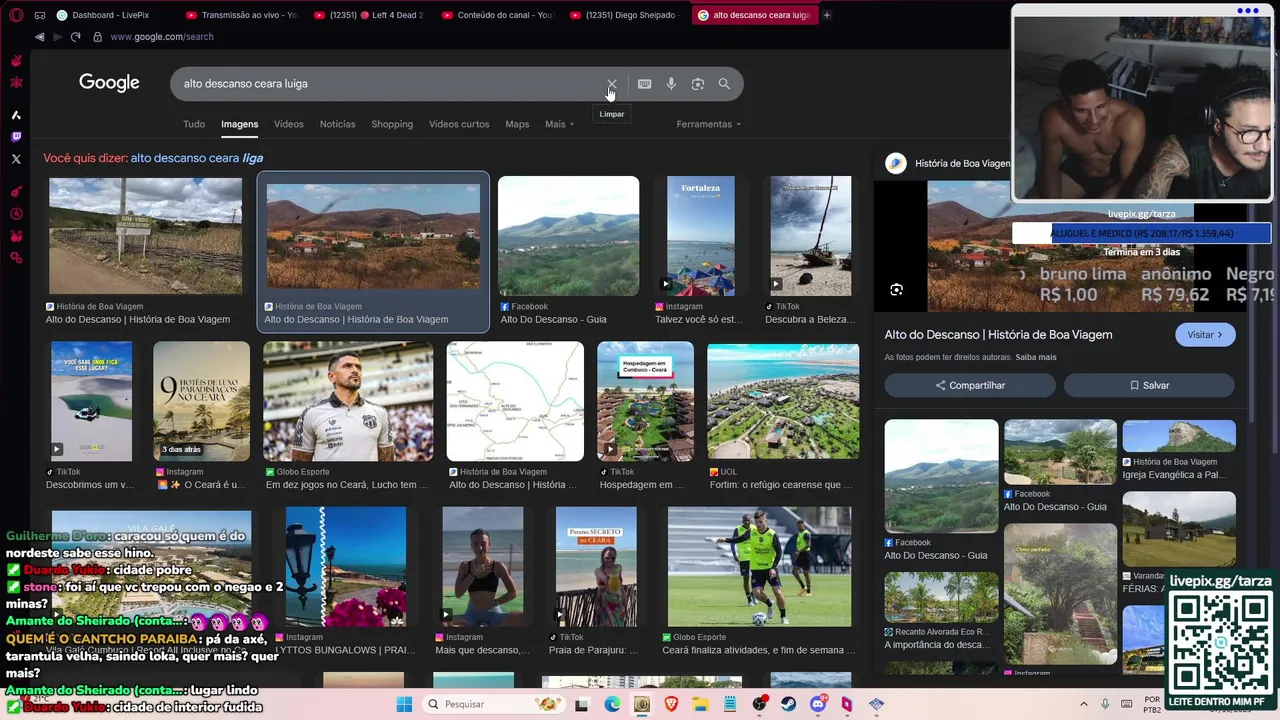Switch to the Tudo results tab
The height and width of the screenshot is (720, 1280).
point(194,124)
